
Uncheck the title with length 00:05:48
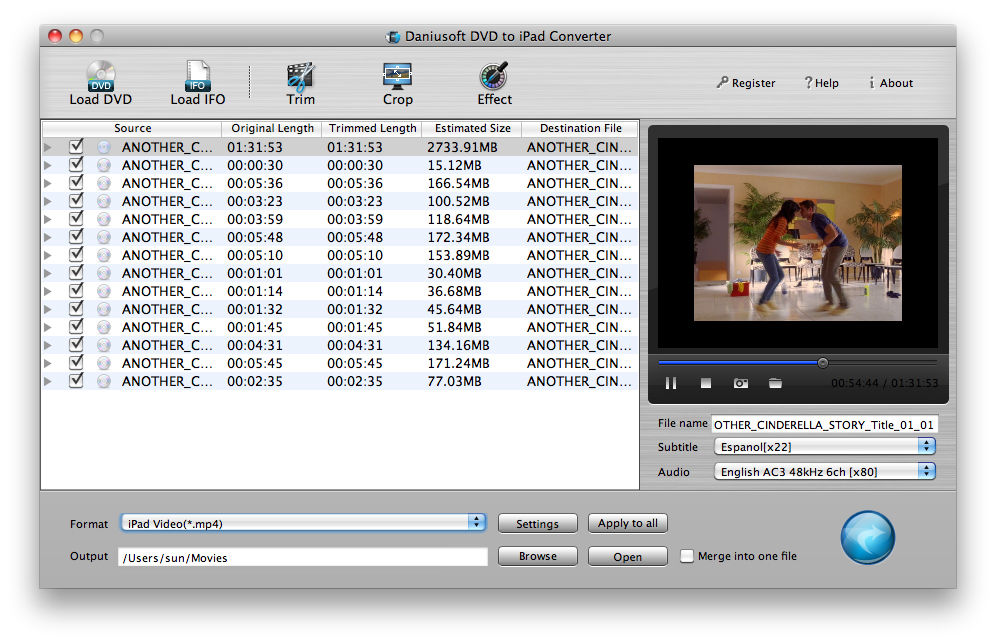[x=76, y=236]
